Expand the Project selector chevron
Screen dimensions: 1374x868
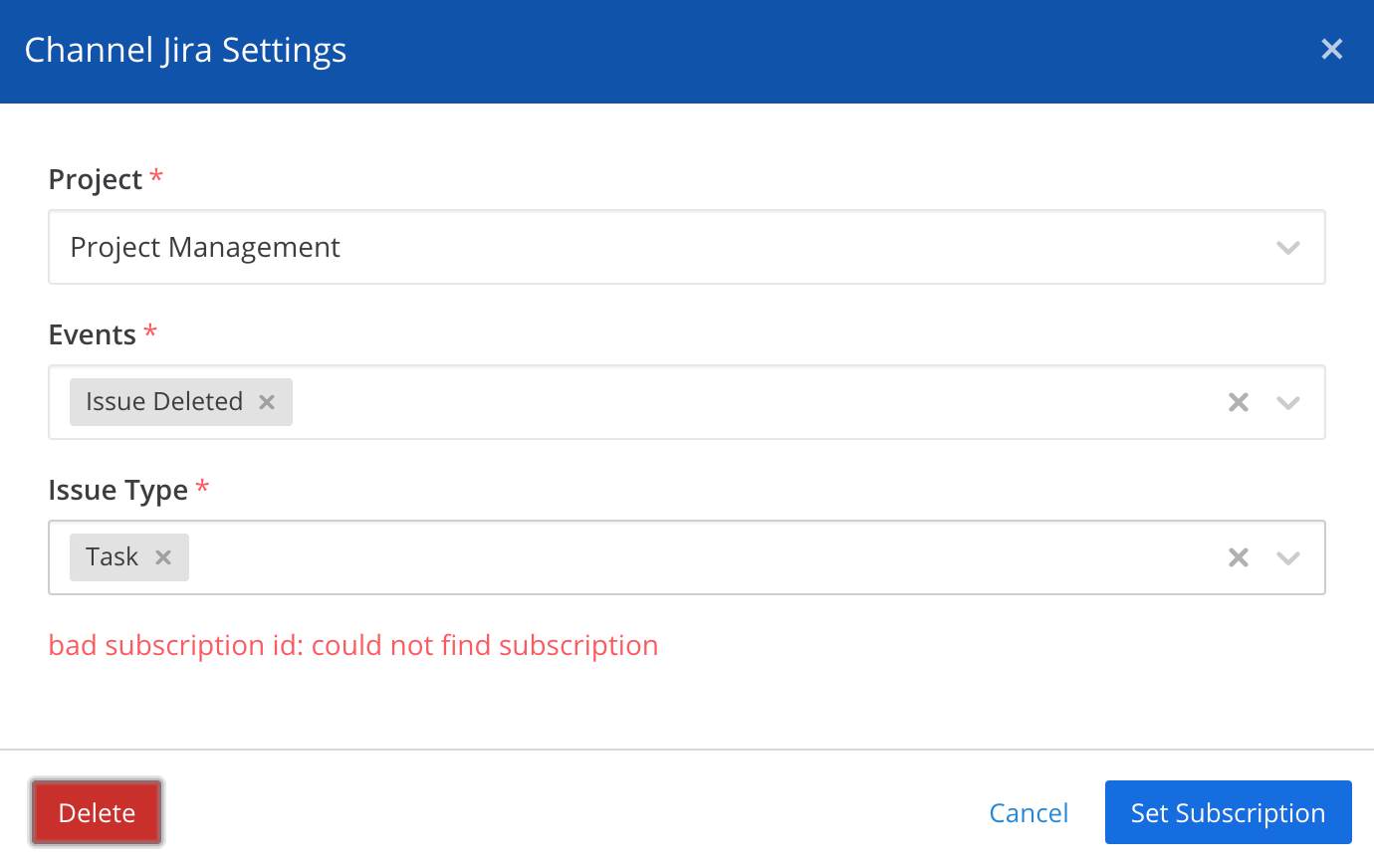pos(1288,247)
